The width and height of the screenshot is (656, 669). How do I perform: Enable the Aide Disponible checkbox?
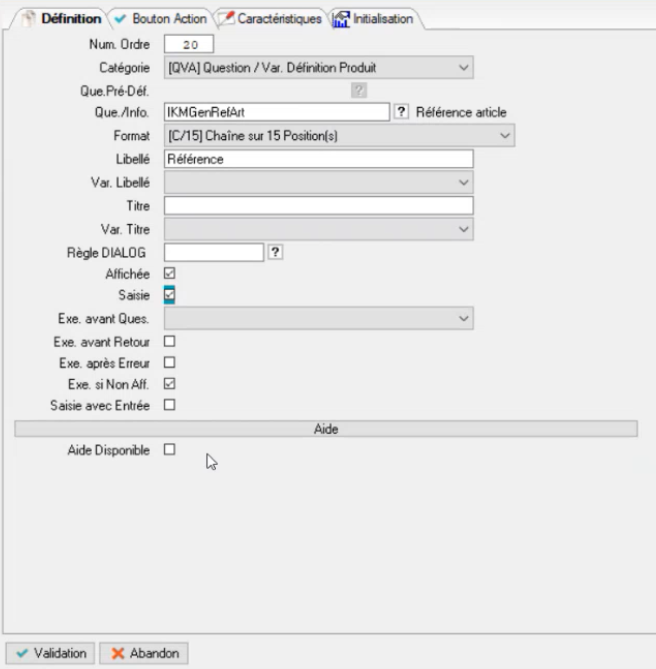(x=169, y=450)
